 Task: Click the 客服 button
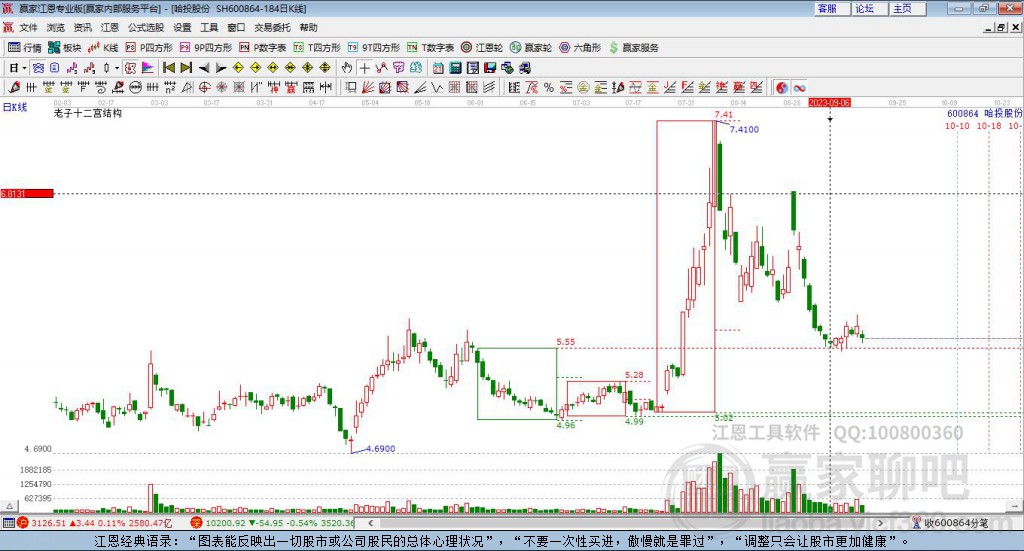(x=831, y=8)
